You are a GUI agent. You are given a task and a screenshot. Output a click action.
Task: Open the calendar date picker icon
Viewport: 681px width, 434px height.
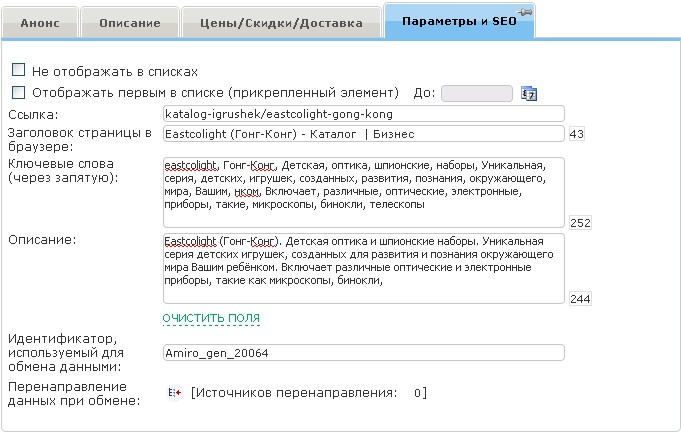click(530, 93)
